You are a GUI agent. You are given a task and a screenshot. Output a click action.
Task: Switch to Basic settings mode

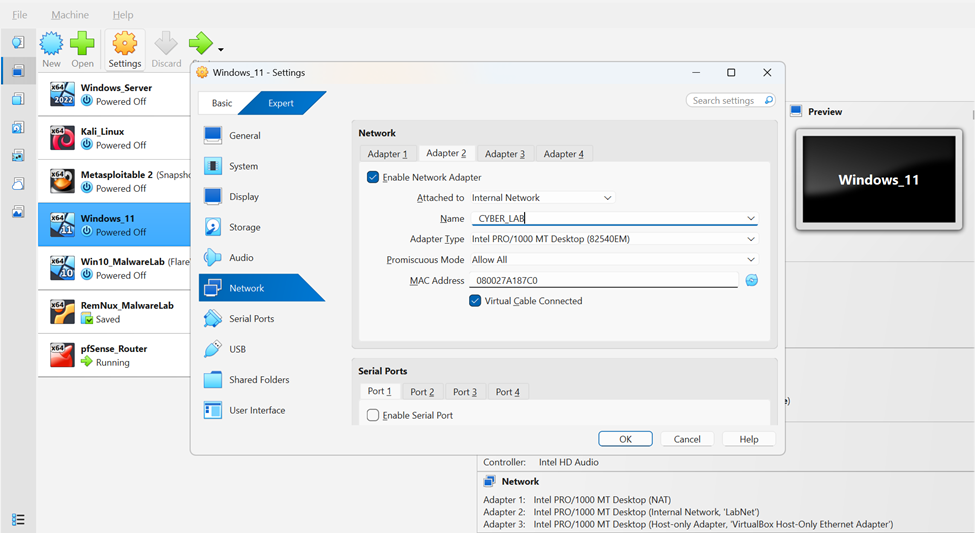point(222,103)
